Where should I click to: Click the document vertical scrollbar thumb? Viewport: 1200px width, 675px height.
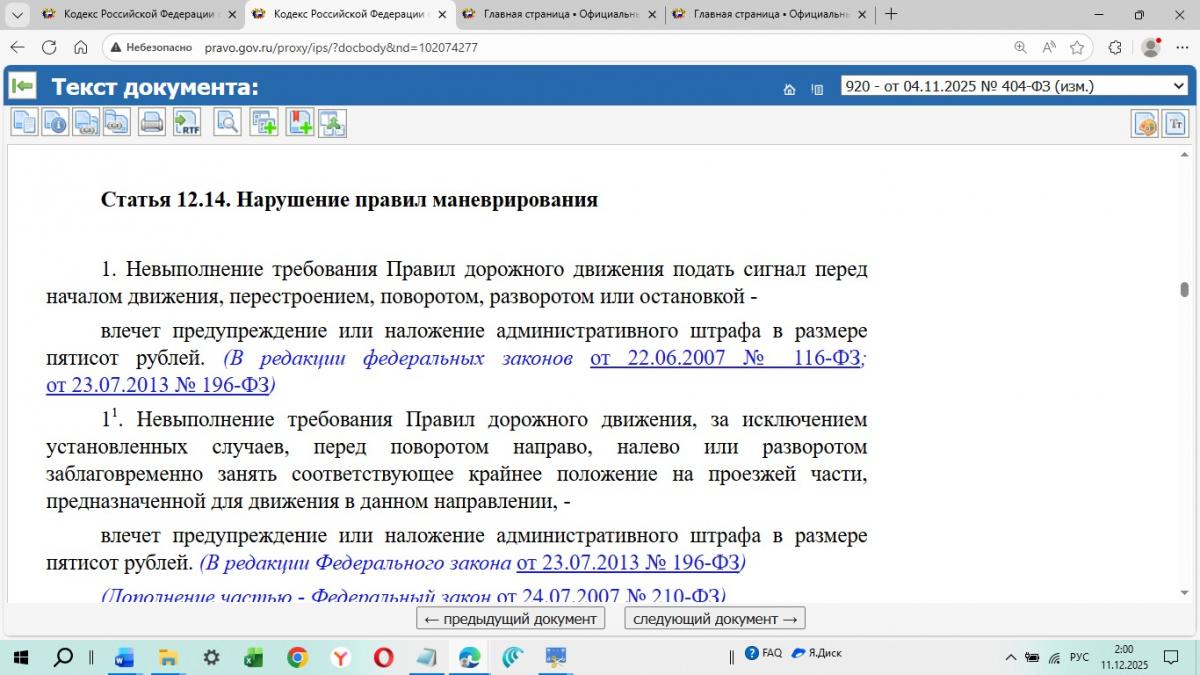coord(1184,291)
